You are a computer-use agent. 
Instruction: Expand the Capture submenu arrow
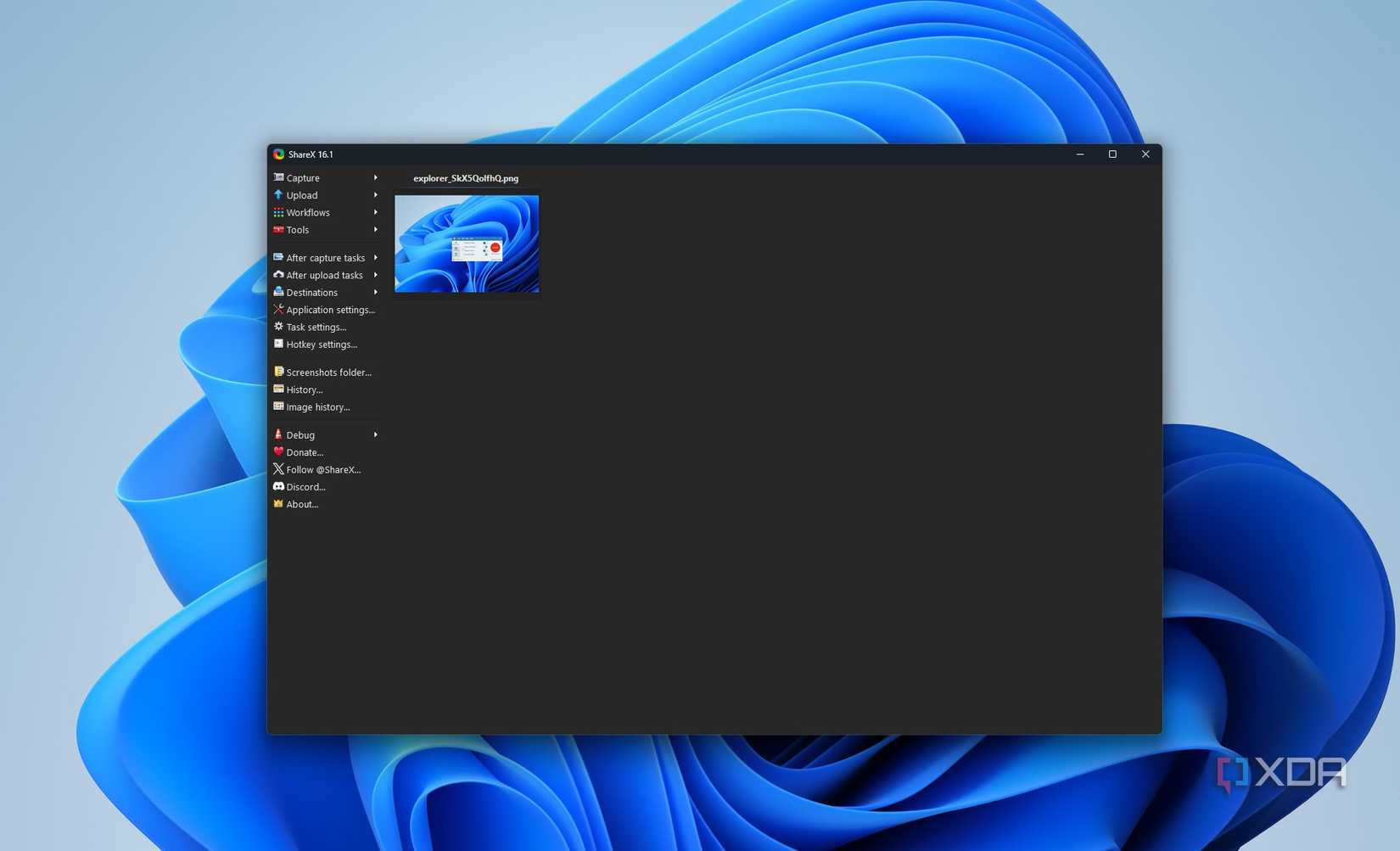[375, 178]
